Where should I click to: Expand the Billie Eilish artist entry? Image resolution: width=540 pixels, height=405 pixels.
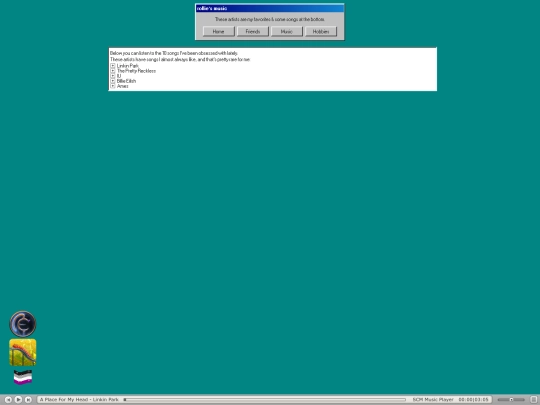pyautogui.click(x=113, y=81)
